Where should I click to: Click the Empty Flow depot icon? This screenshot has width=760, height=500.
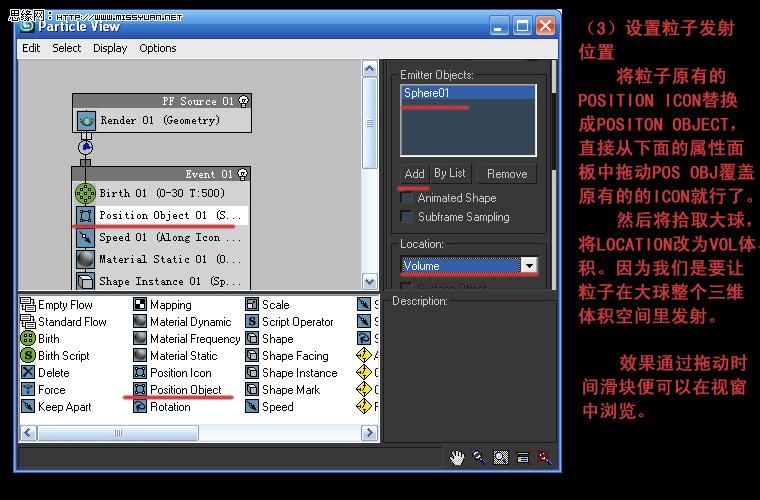[28, 305]
